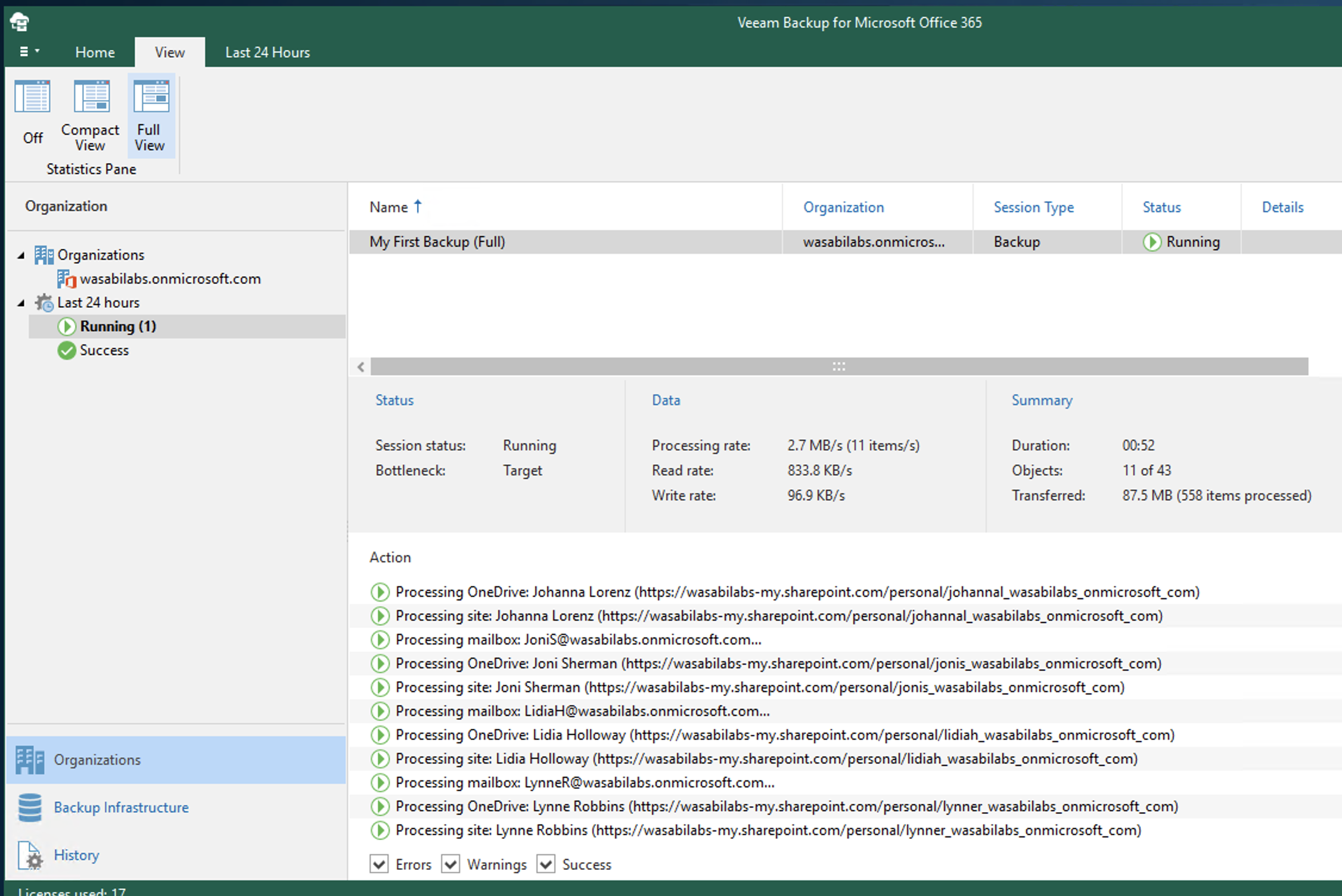This screenshot has width=1342, height=896.
Task: Click the Processing rate value 2.7 MB/s
Action: [x=853, y=446]
